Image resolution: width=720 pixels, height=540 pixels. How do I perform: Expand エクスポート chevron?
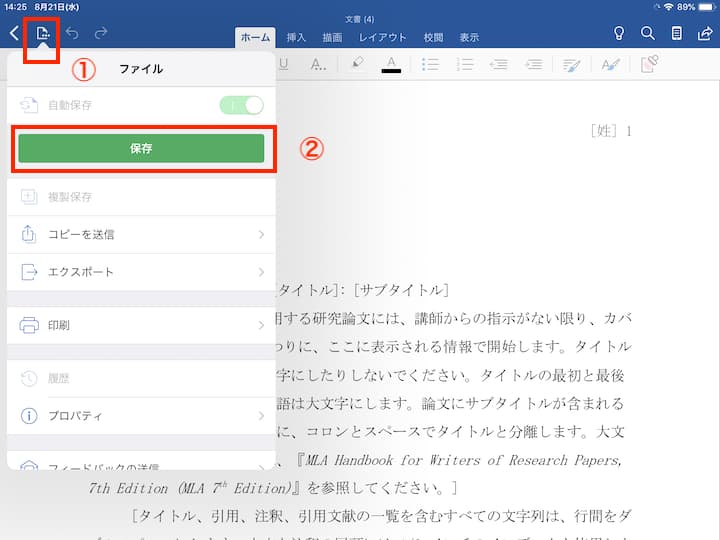coord(261,272)
